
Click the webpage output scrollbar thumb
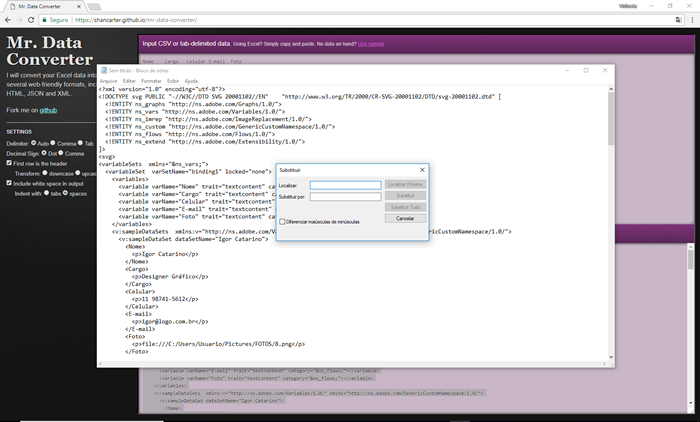tap(690, 259)
